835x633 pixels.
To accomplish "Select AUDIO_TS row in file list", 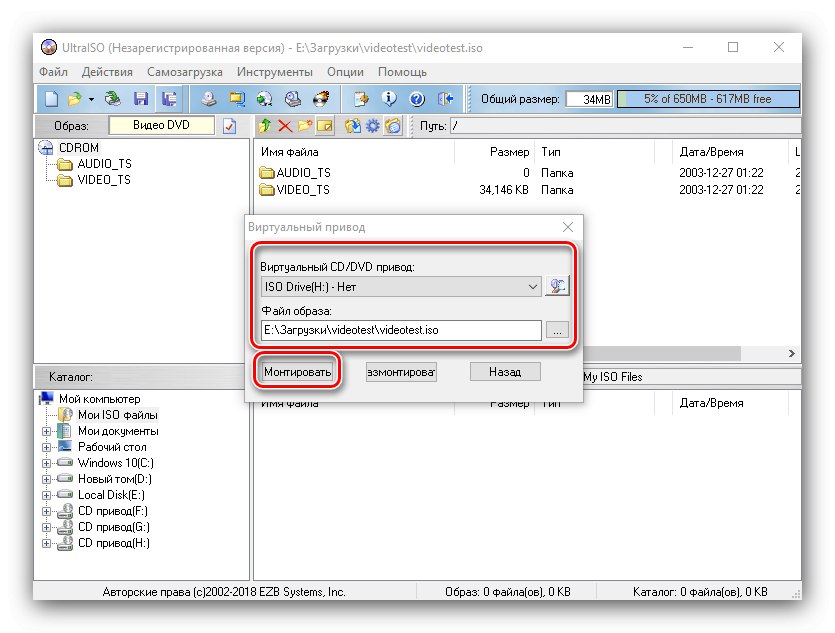I will click(x=527, y=172).
